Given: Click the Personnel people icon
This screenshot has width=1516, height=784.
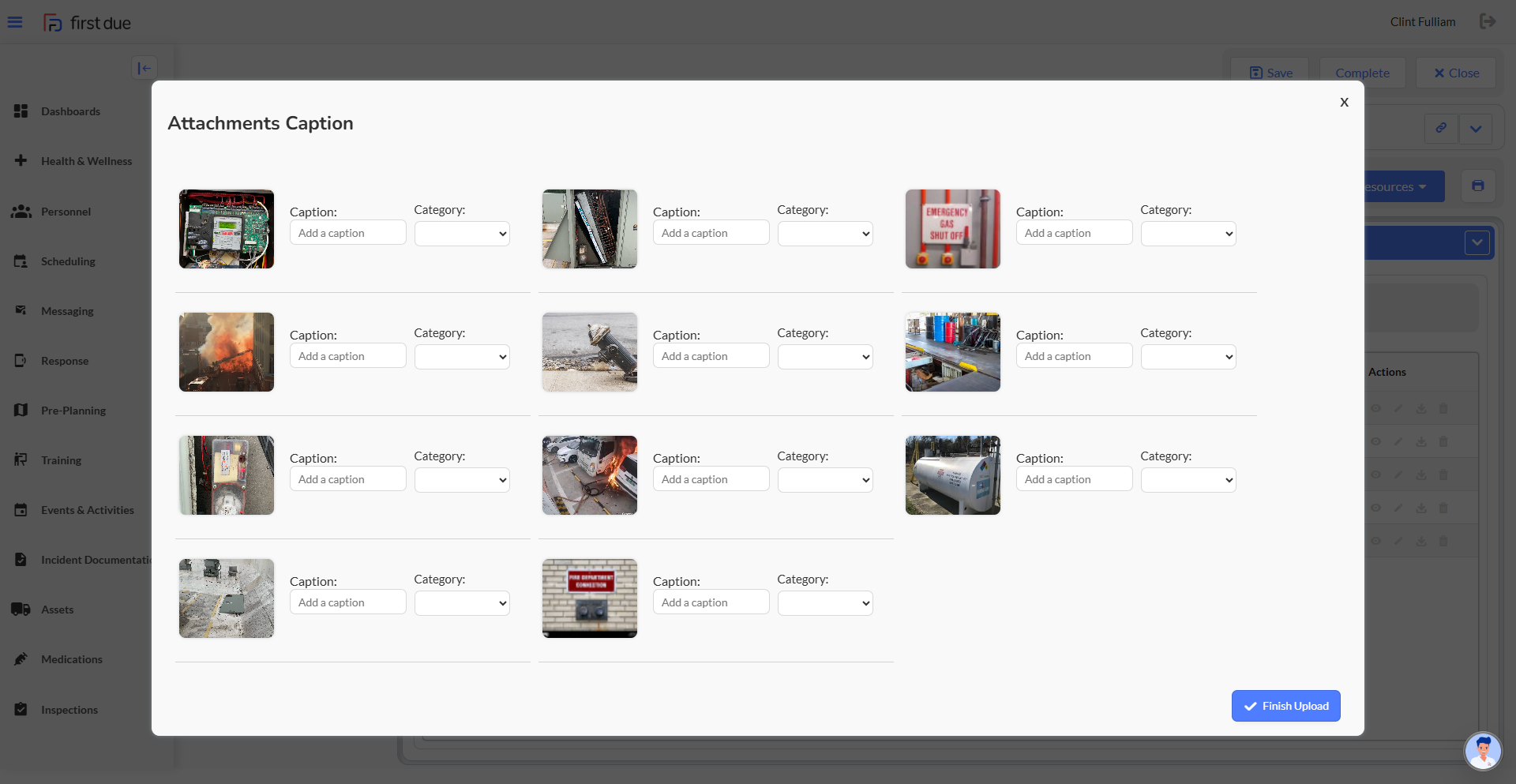Looking at the screenshot, I should (21, 212).
